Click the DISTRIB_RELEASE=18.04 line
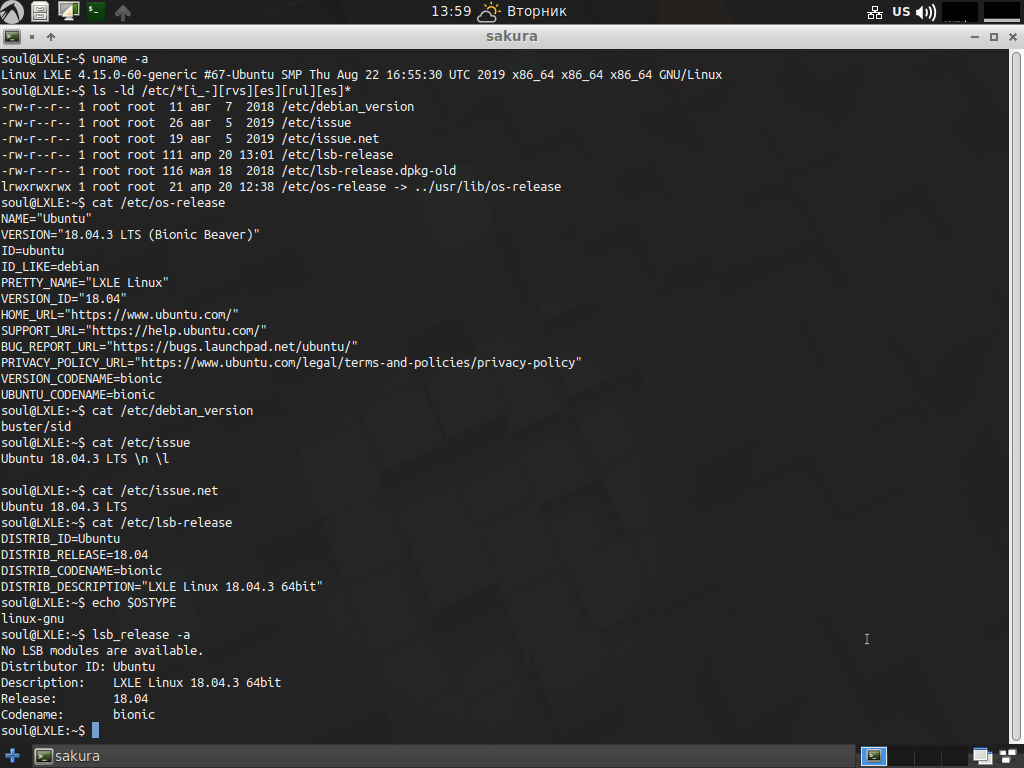This screenshot has height=768, width=1024. pyautogui.click(x=74, y=554)
